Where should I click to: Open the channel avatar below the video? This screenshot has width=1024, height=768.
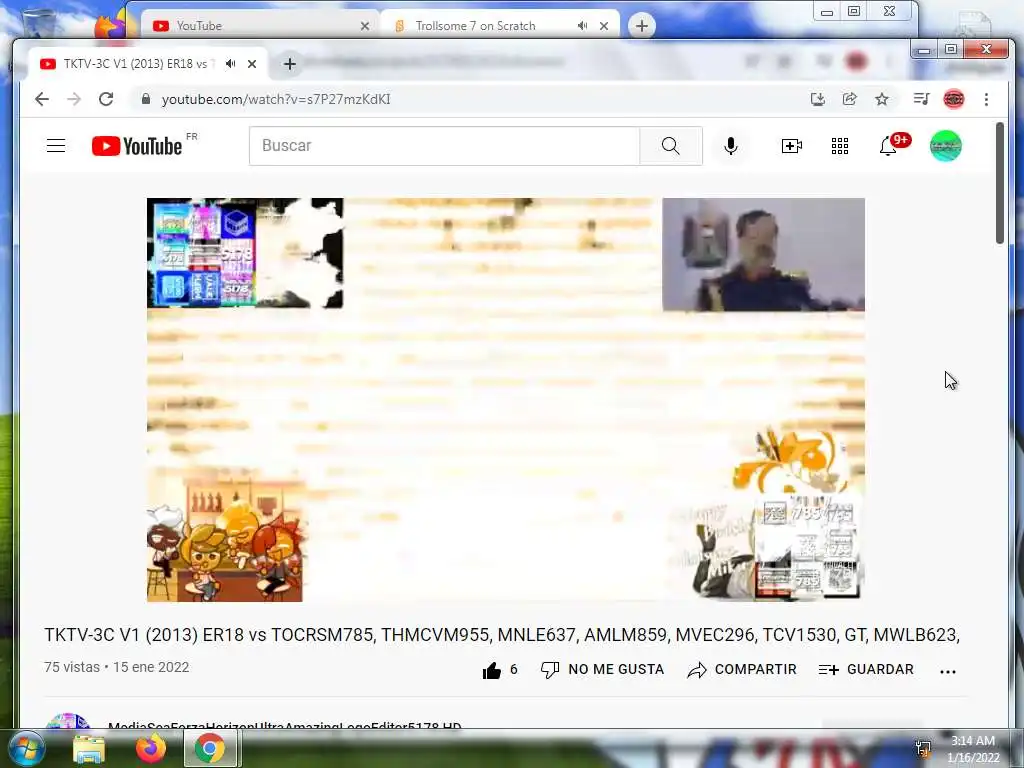(68, 721)
